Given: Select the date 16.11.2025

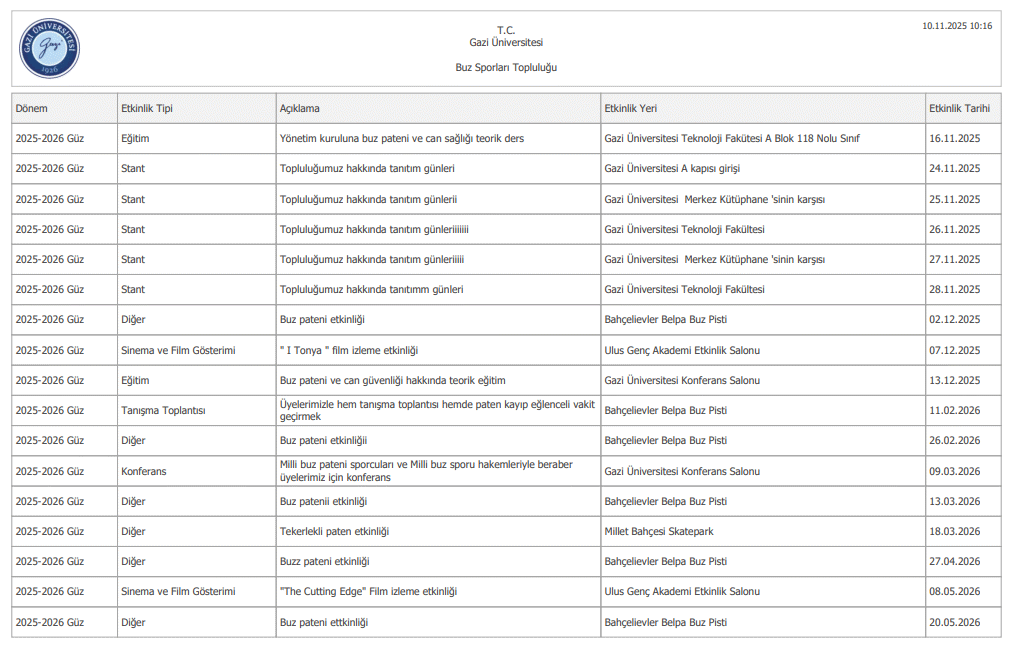Looking at the screenshot, I should pos(954,139).
